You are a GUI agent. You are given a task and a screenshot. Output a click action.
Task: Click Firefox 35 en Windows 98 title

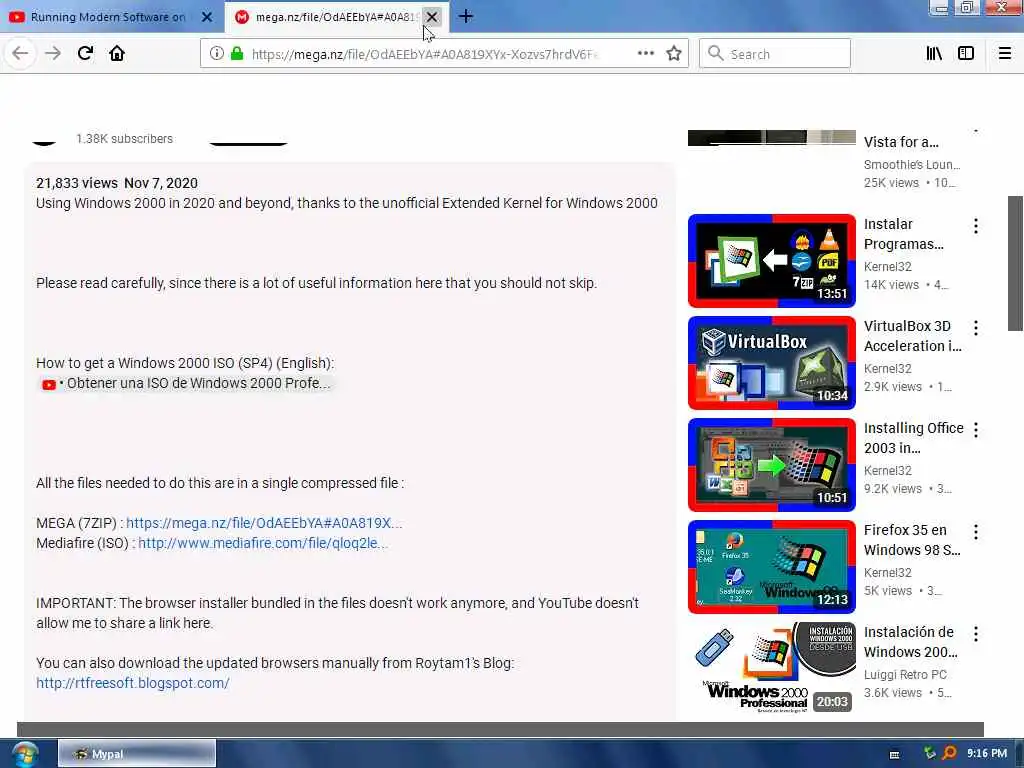(x=912, y=539)
